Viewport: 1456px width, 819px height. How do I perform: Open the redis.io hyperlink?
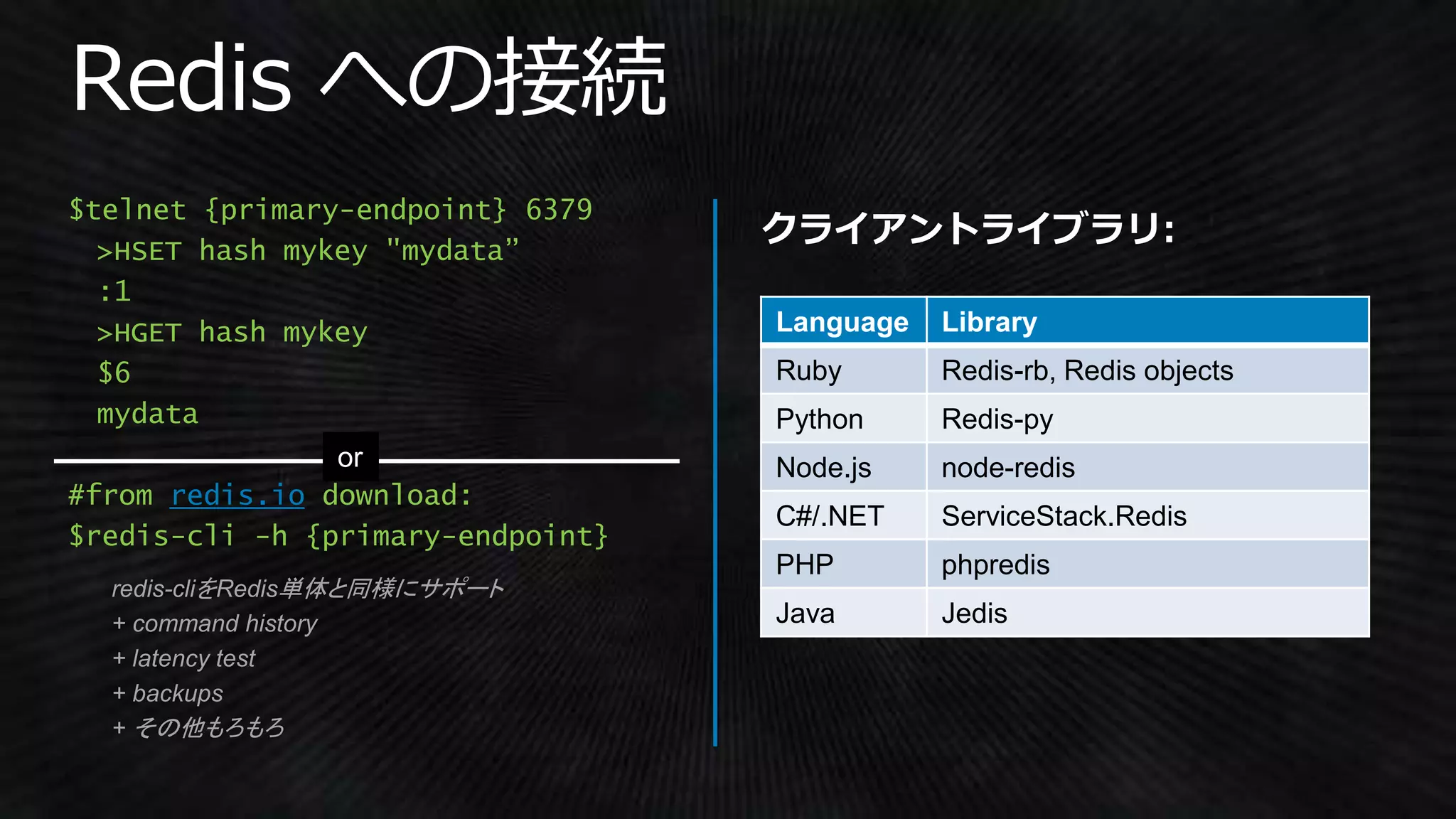pos(237,495)
